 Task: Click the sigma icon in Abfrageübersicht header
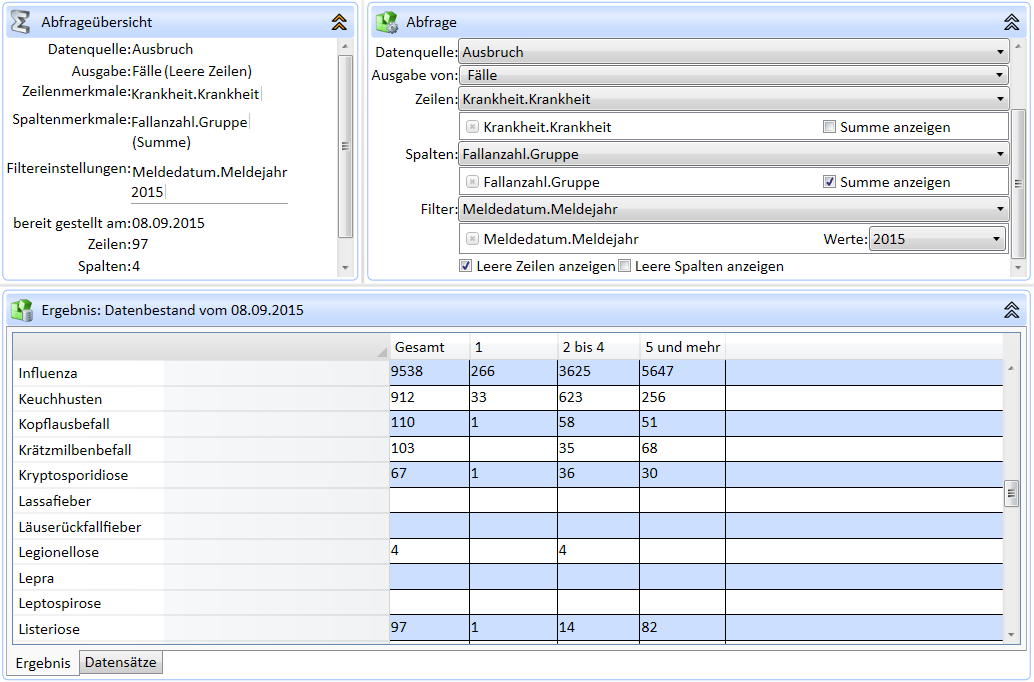click(21, 21)
